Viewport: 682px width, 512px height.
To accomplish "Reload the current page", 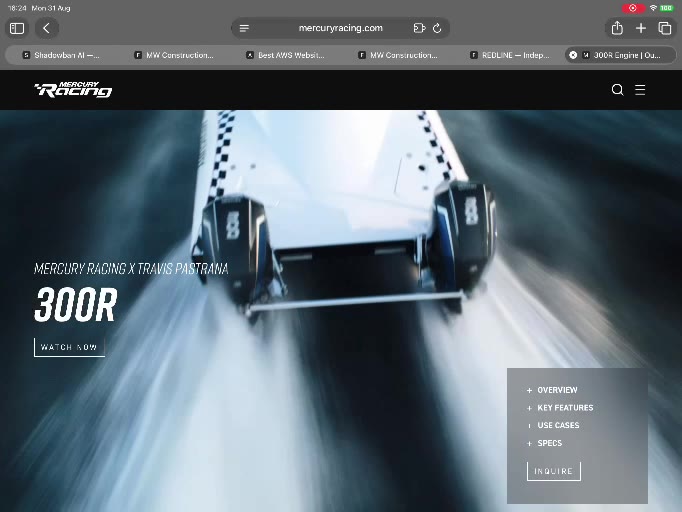I will tap(437, 28).
